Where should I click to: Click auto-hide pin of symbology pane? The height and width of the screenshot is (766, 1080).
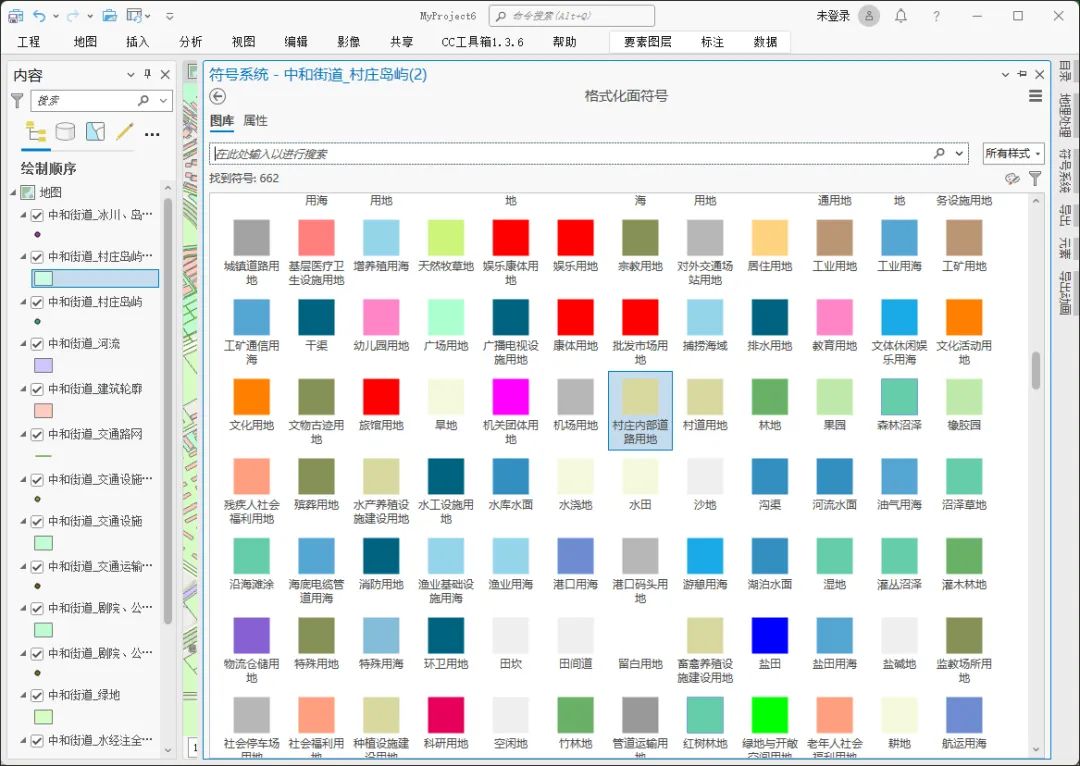(x=1022, y=74)
